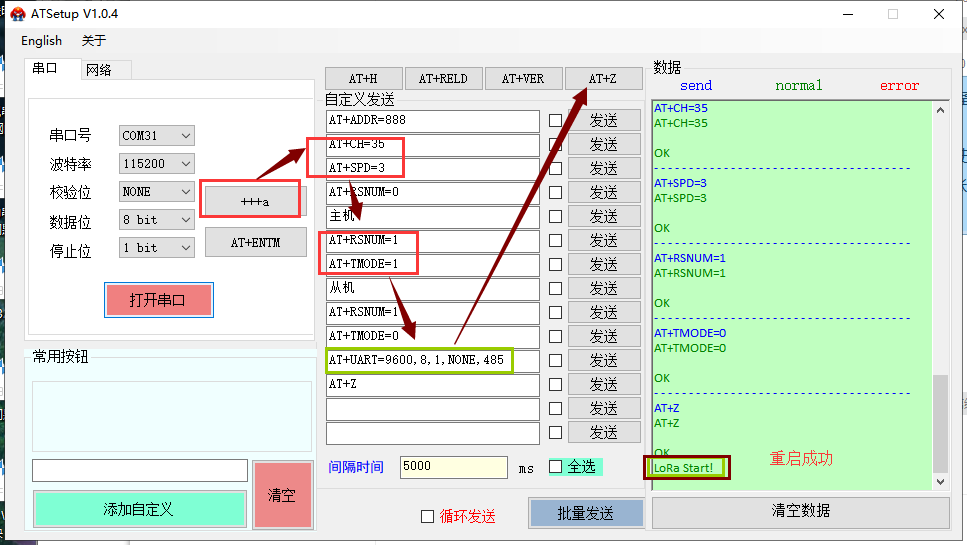The image size is (967, 545).
Task: Click the AT+RELD command button
Action: point(443,78)
